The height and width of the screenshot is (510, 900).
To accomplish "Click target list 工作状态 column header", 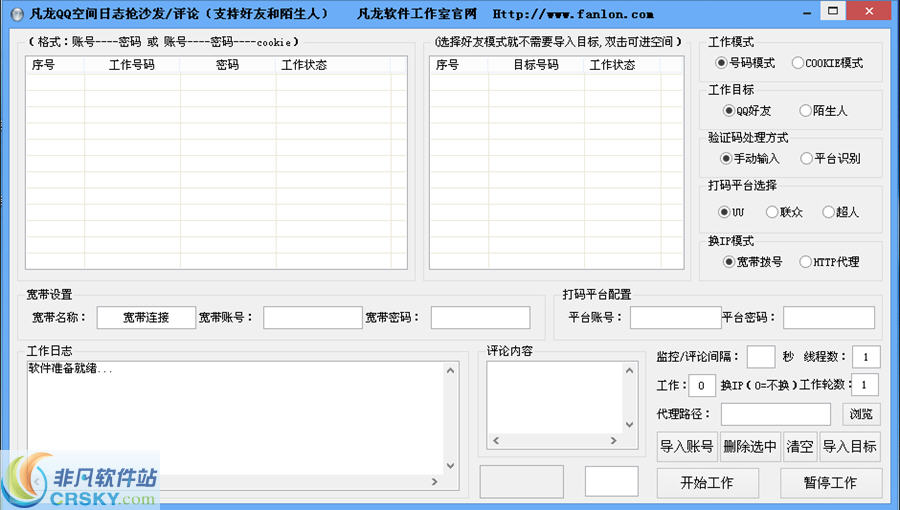I will (623, 65).
